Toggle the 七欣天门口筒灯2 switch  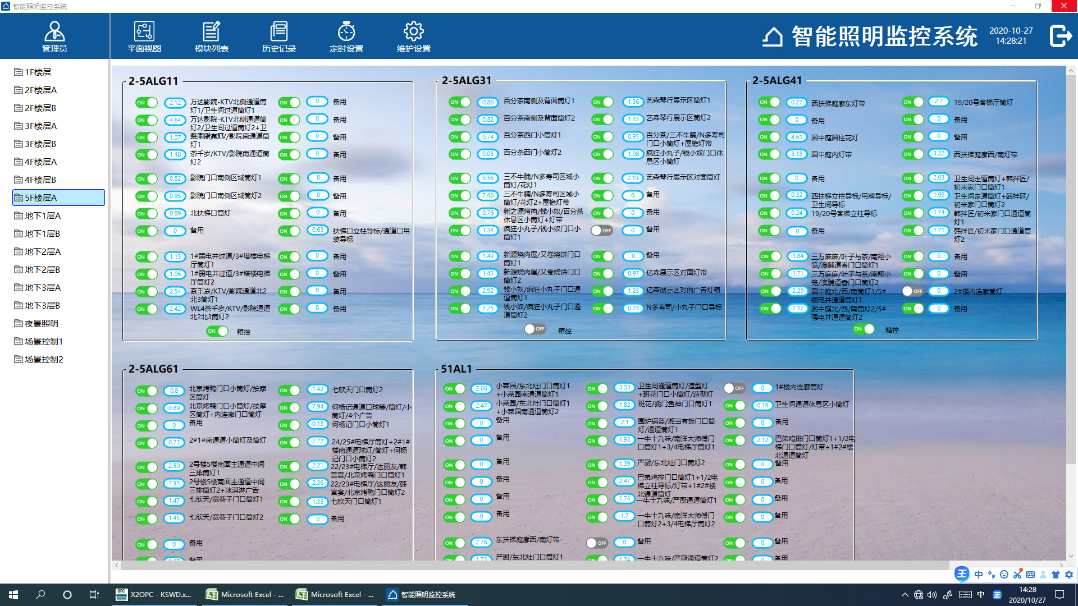(x=289, y=390)
